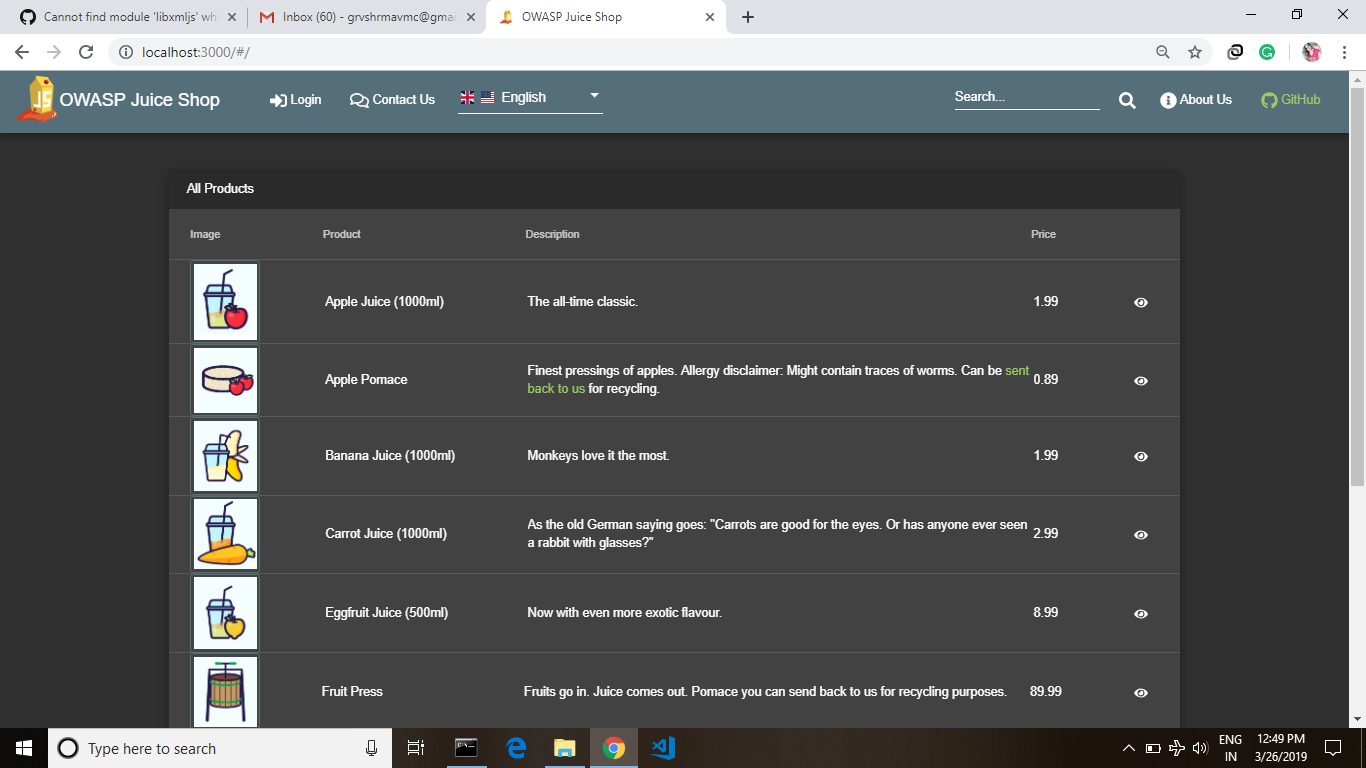Bookmark this page with star icon
Screen dimensions: 1366x768
tap(1194, 52)
